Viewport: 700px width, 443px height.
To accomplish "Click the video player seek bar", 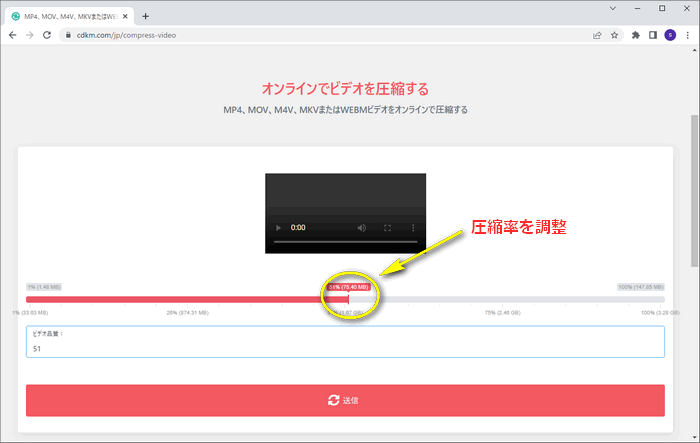I will pos(345,243).
